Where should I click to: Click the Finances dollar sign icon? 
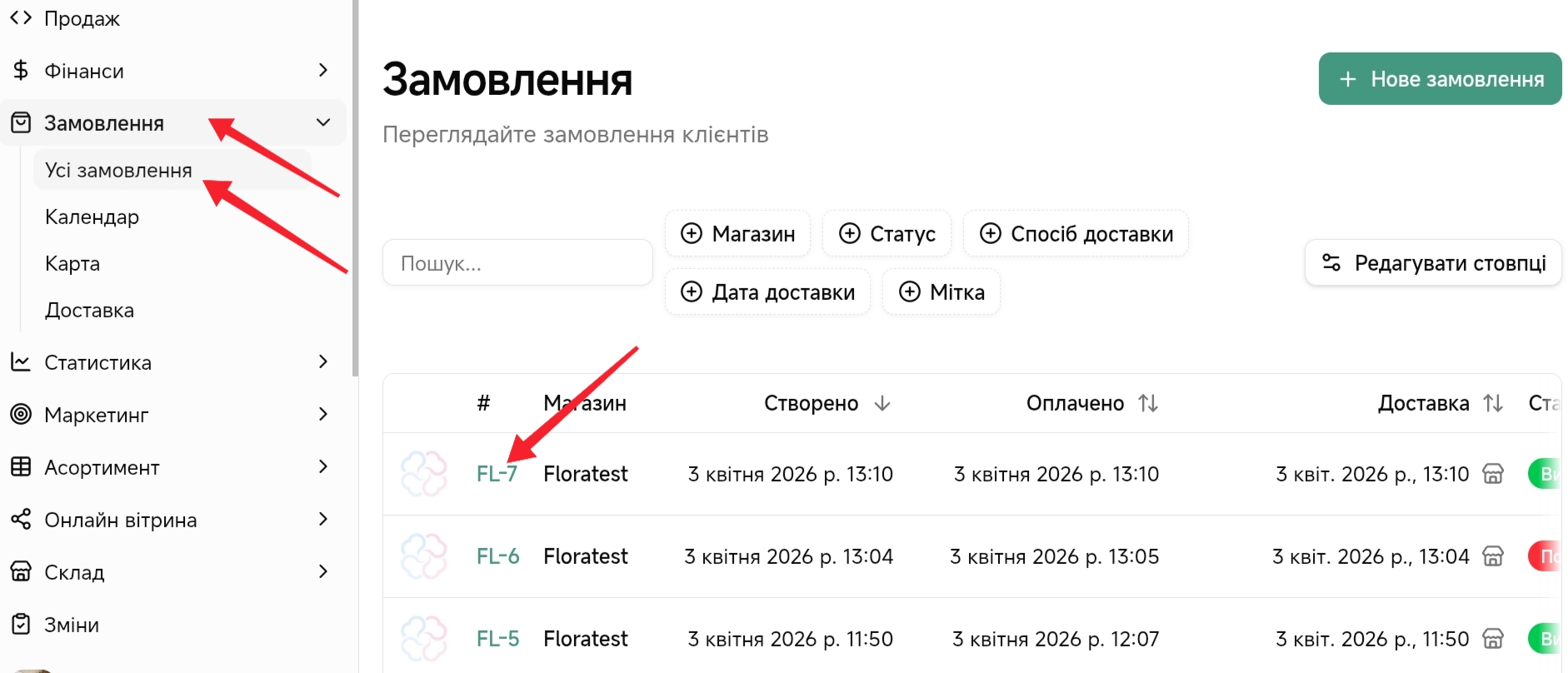point(21,71)
